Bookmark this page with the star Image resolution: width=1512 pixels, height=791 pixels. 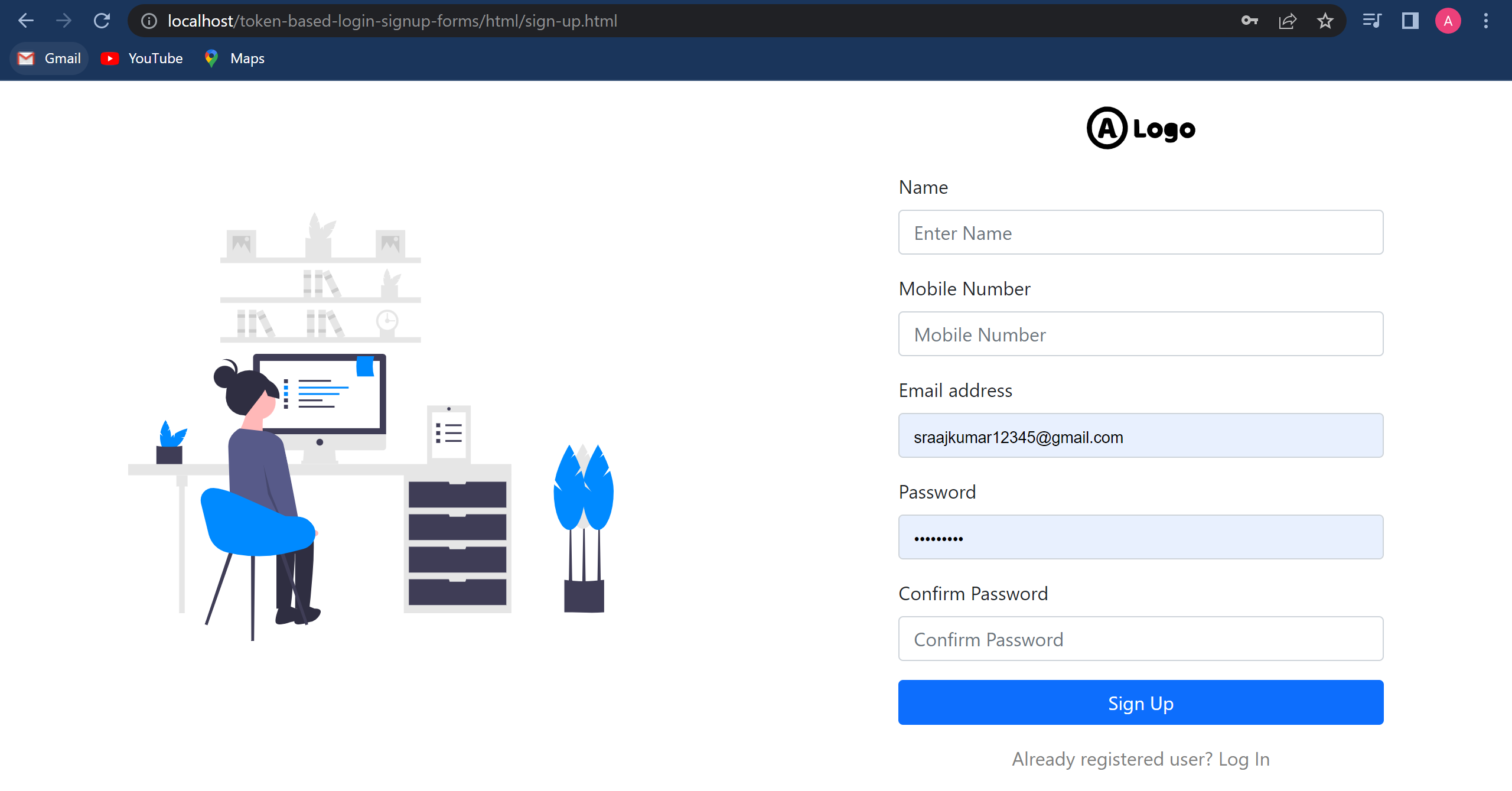point(1325,21)
